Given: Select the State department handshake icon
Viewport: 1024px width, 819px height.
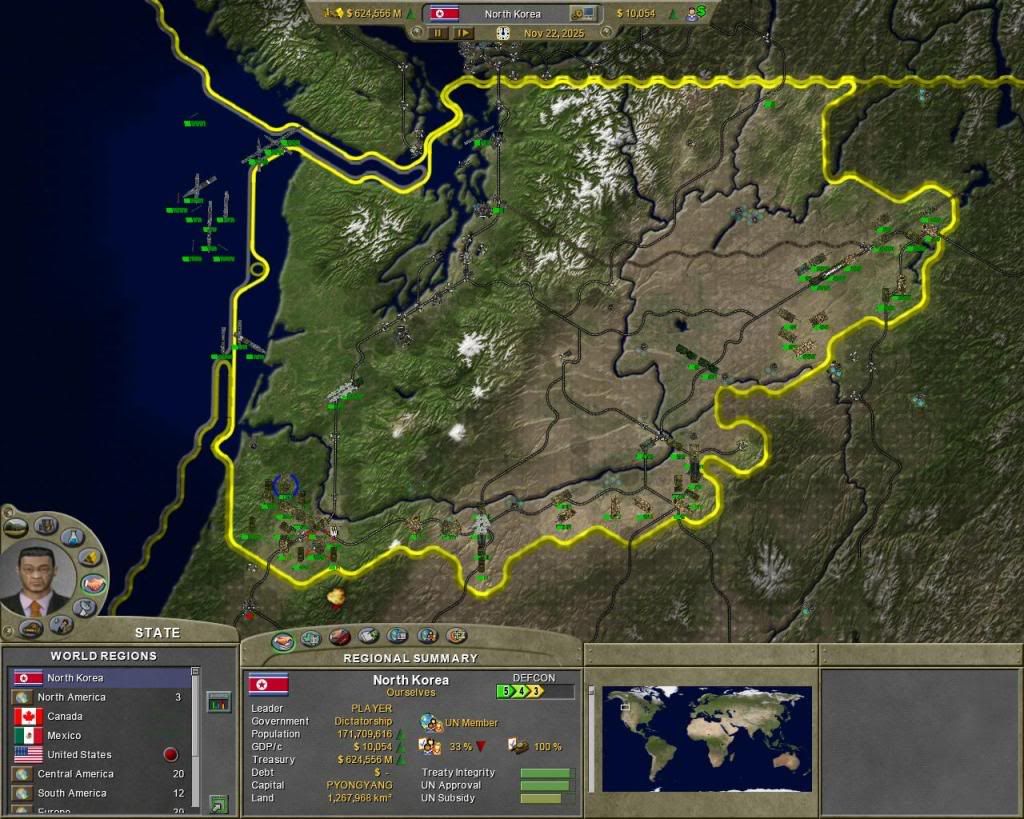Looking at the screenshot, I should [93, 583].
